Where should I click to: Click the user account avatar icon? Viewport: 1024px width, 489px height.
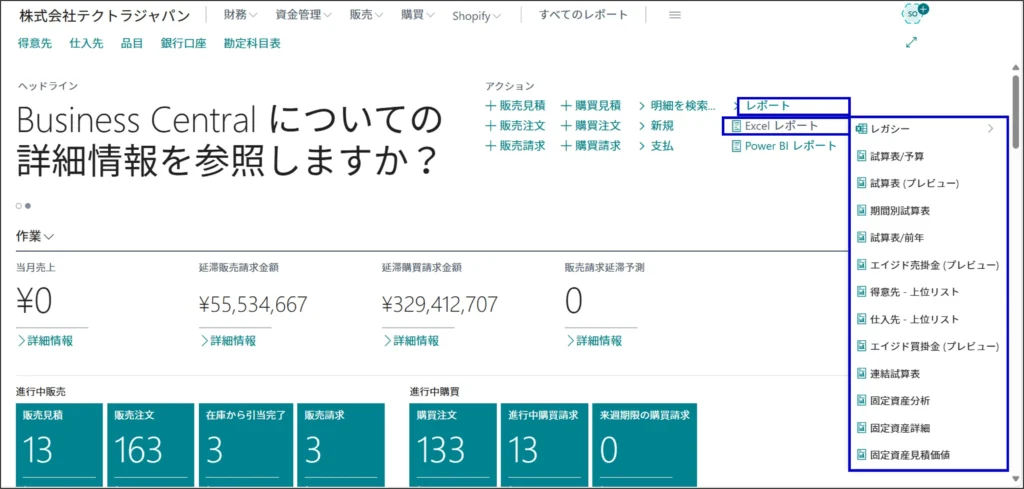[x=912, y=14]
